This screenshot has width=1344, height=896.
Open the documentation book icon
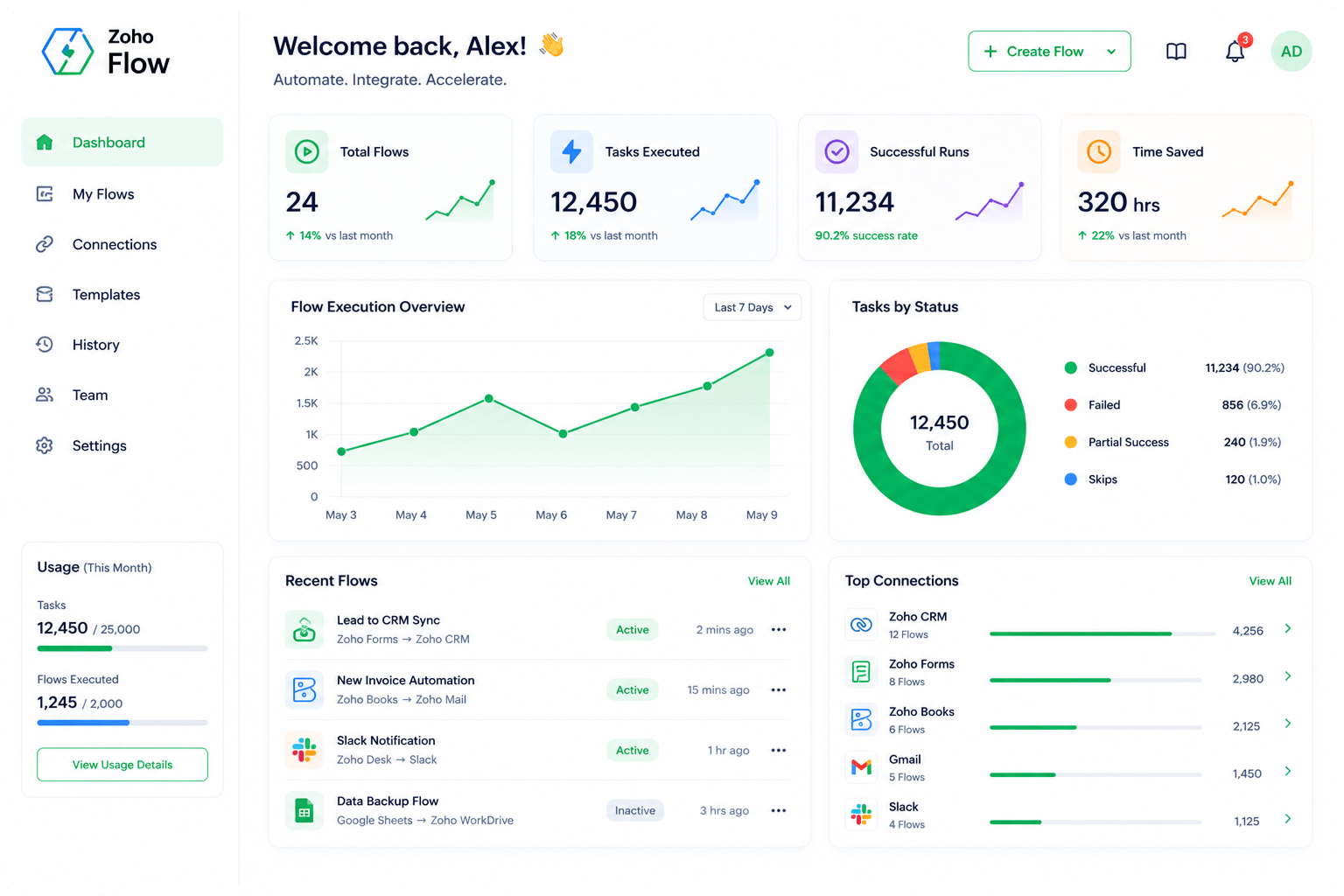pos(1176,52)
